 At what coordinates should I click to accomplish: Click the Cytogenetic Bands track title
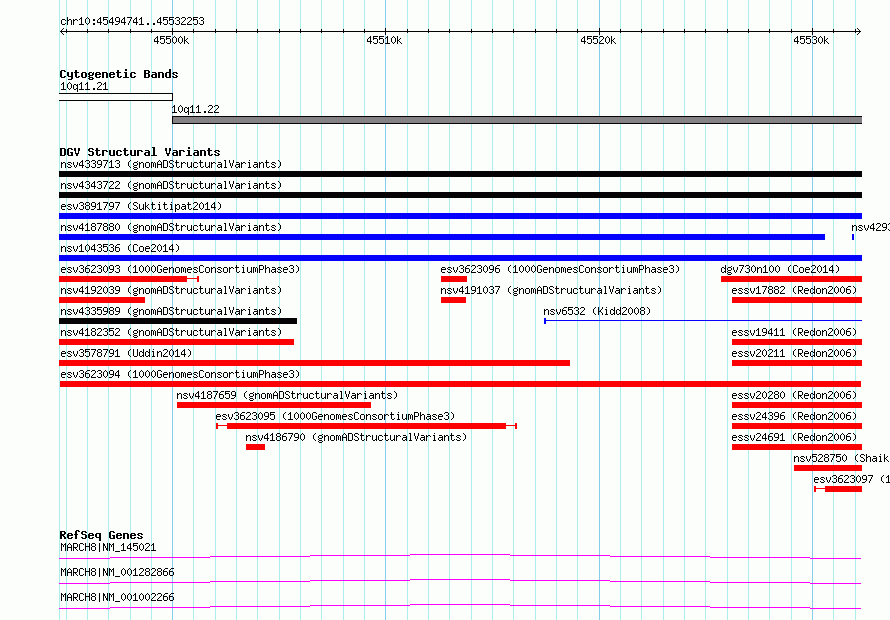coord(119,74)
